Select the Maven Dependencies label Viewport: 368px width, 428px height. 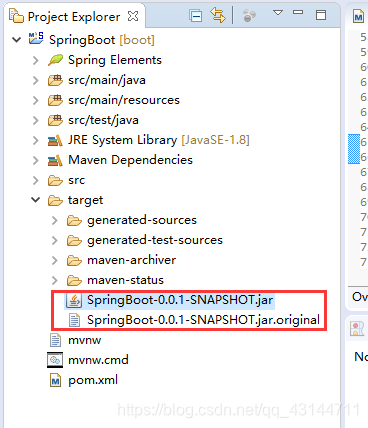131,160
